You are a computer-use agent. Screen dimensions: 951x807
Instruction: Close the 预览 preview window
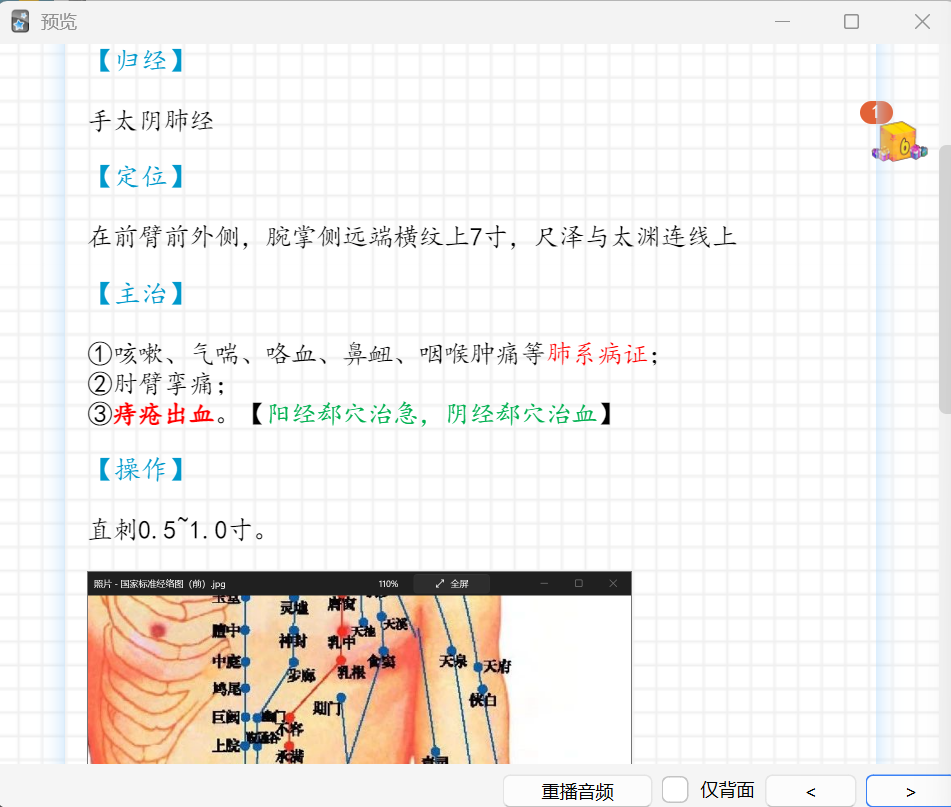point(922,22)
